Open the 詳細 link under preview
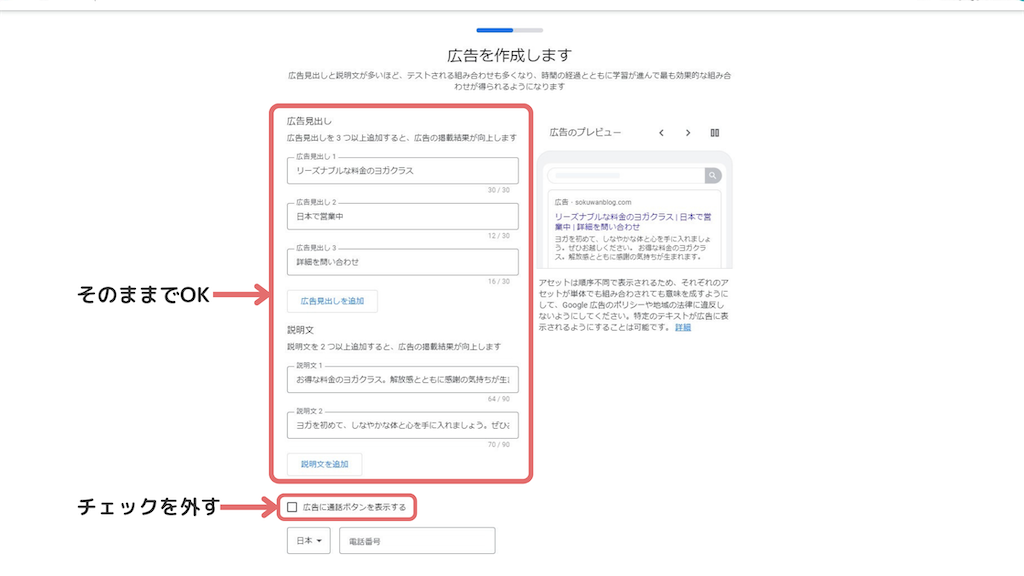The image size is (1024, 576). click(682, 327)
